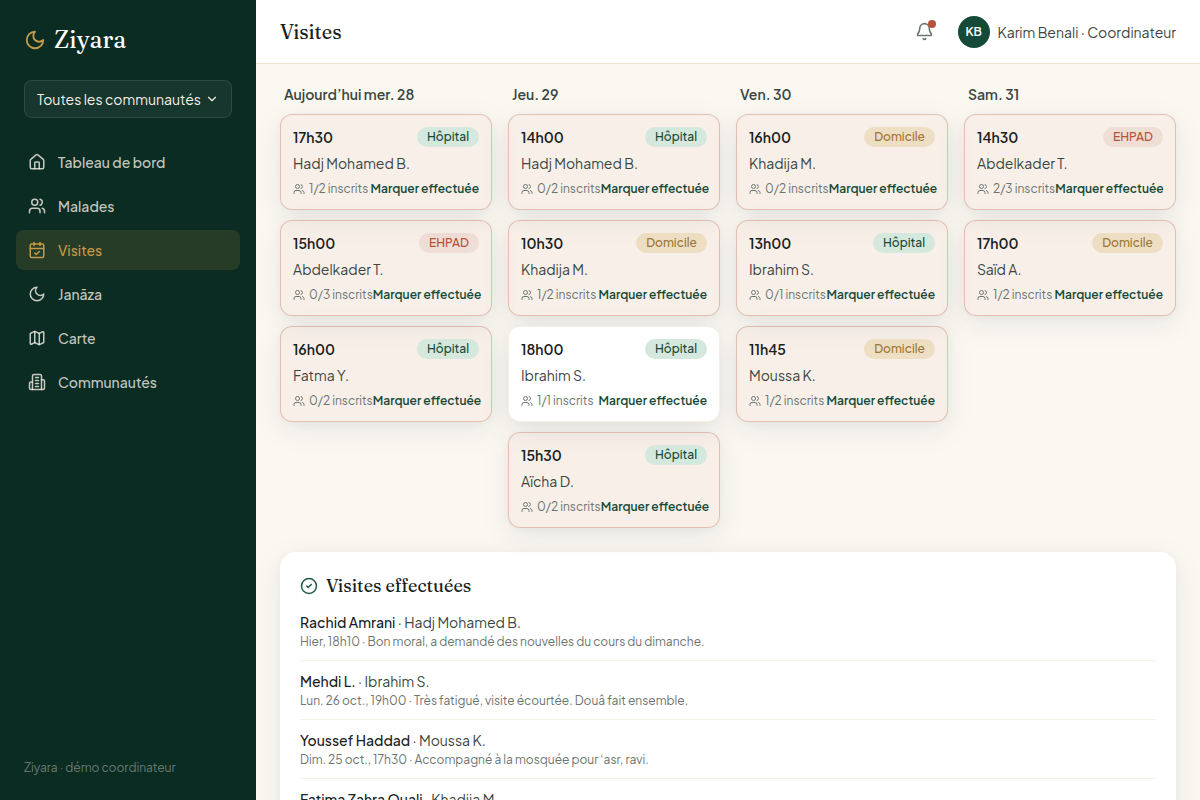Click the building icon beside Communautés
This screenshot has width=1200, height=800.
point(37,382)
